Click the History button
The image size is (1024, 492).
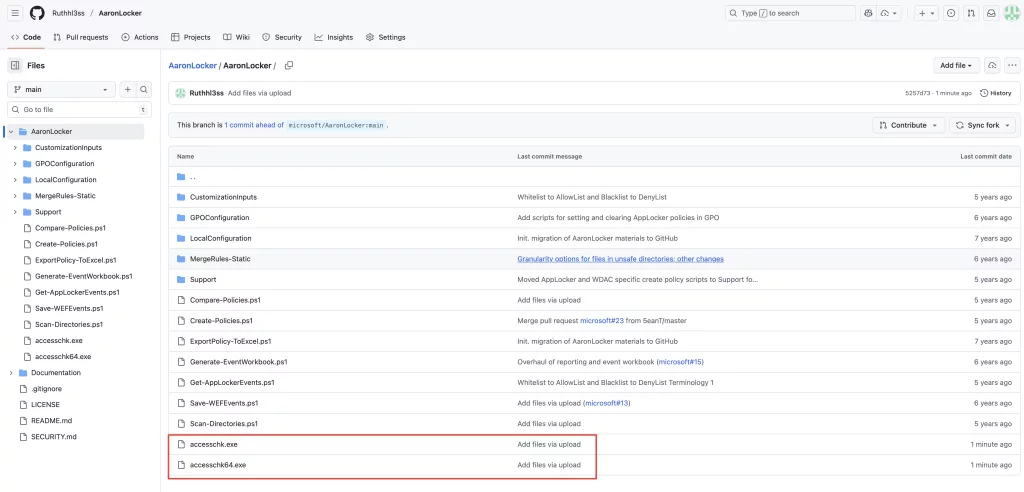click(996, 93)
